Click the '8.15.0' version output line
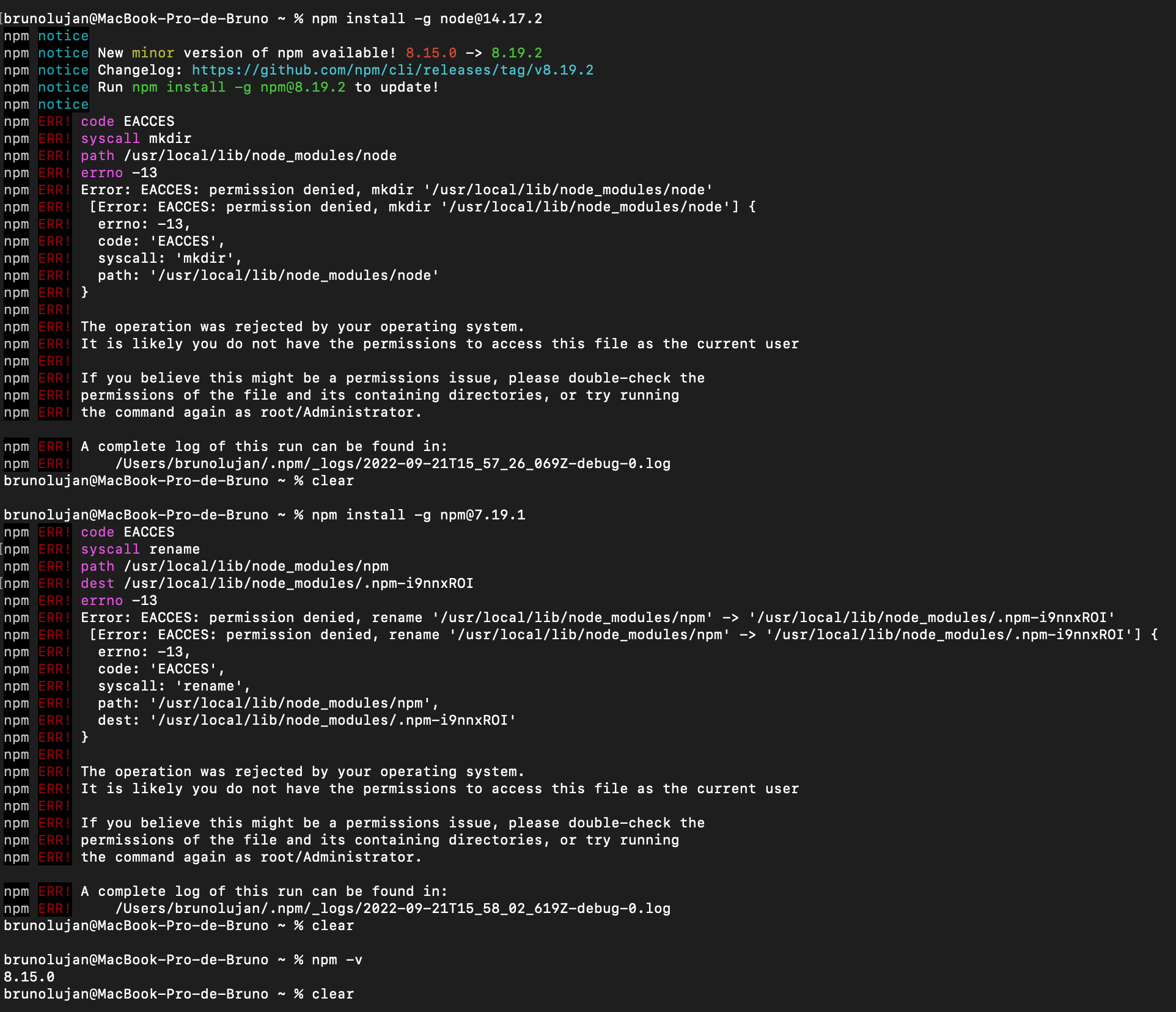Image resolution: width=1176 pixels, height=1012 pixels. 29,977
